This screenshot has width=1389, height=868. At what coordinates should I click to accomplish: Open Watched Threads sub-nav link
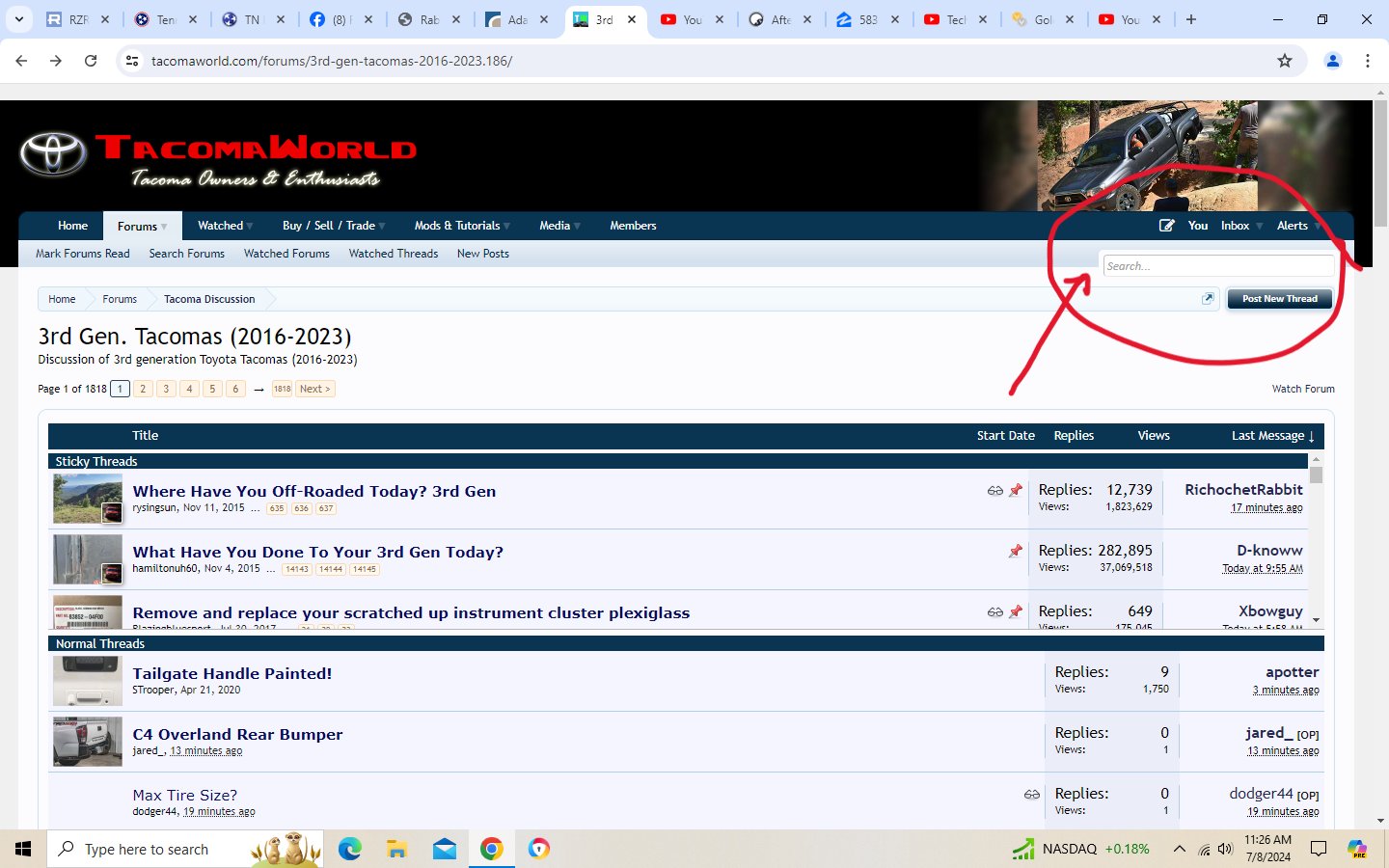(x=394, y=254)
